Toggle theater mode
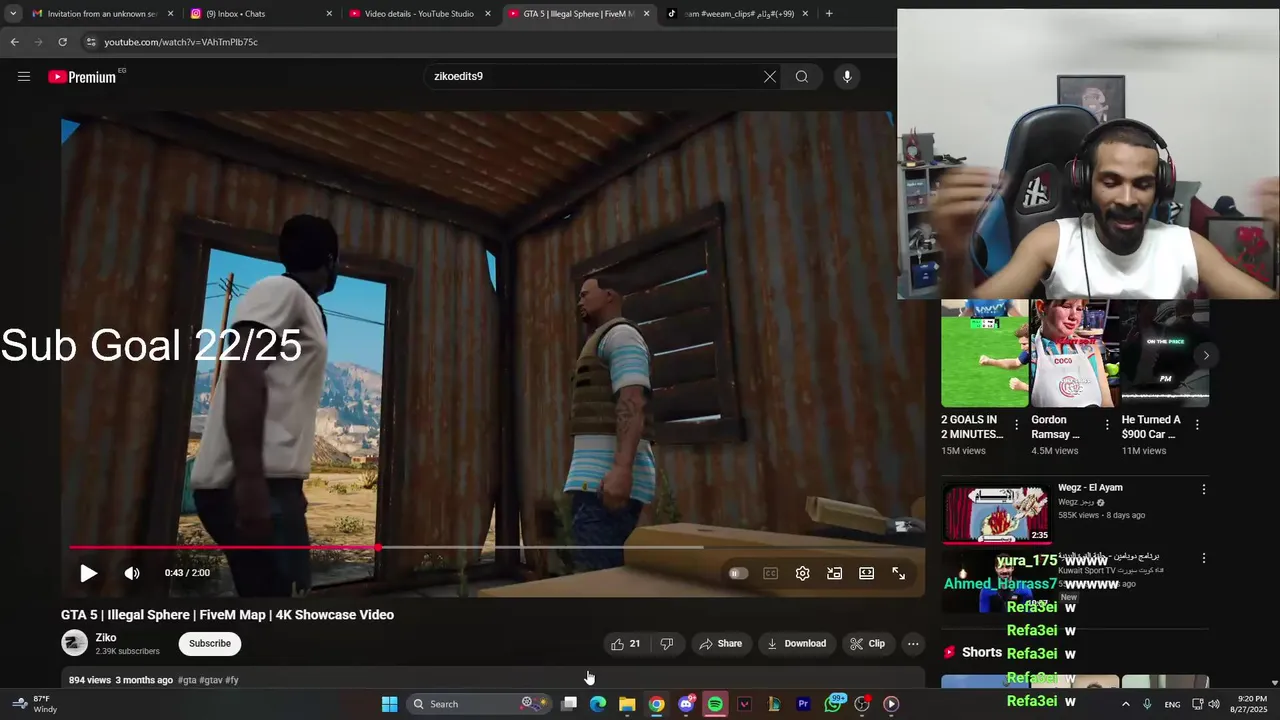 [866, 573]
